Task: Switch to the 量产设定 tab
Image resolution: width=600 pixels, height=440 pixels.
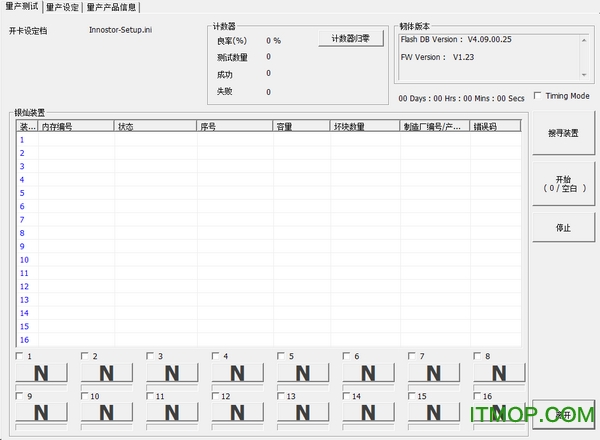Action: [x=63, y=7]
